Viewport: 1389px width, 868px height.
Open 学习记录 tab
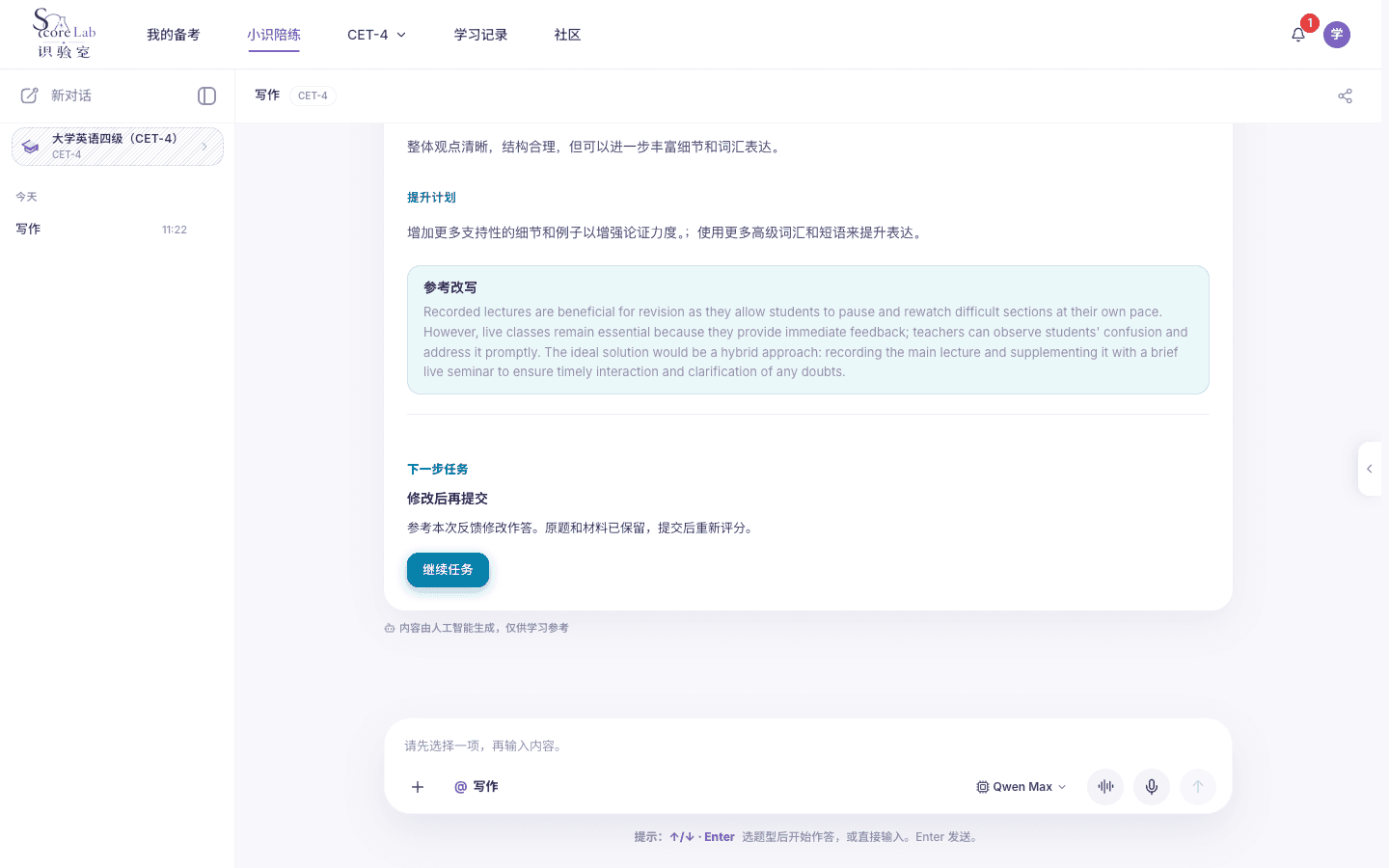(481, 35)
